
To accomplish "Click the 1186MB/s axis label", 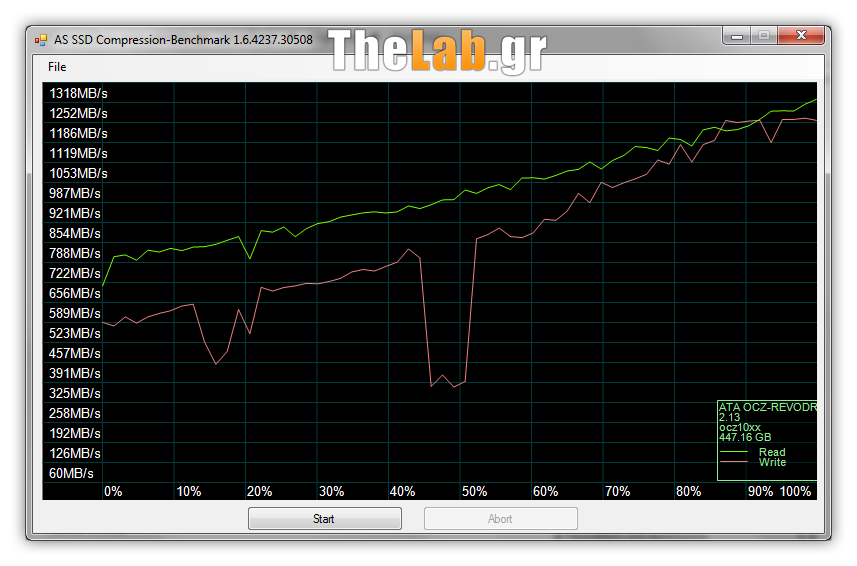I will click(78, 133).
